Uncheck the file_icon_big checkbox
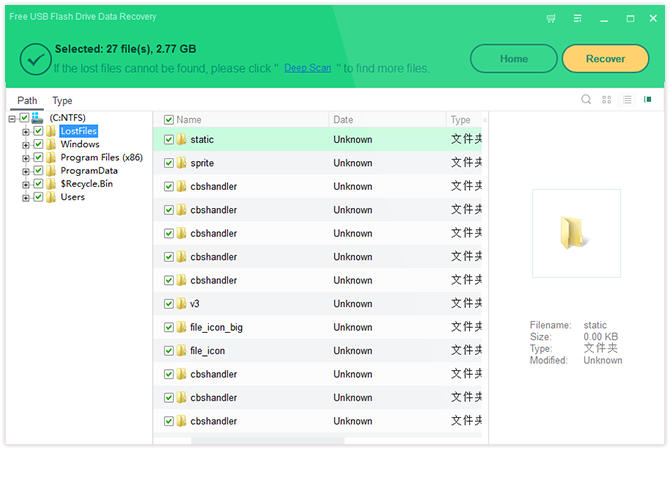The image size is (670, 480). pos(169,327)
